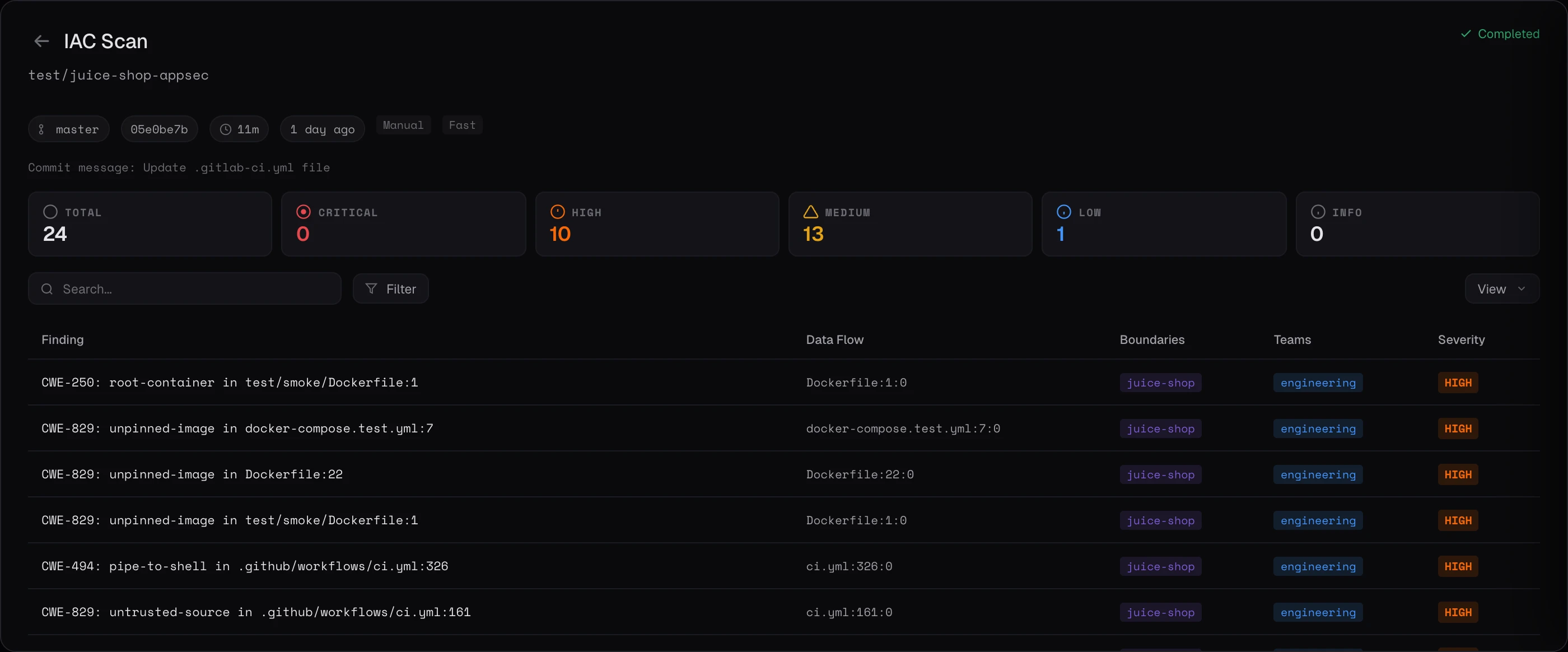The height and width of the screenshot is (652, 1568).
Task: Click the blue info icon in LOW card
Action: click(x=1064, y=212)
